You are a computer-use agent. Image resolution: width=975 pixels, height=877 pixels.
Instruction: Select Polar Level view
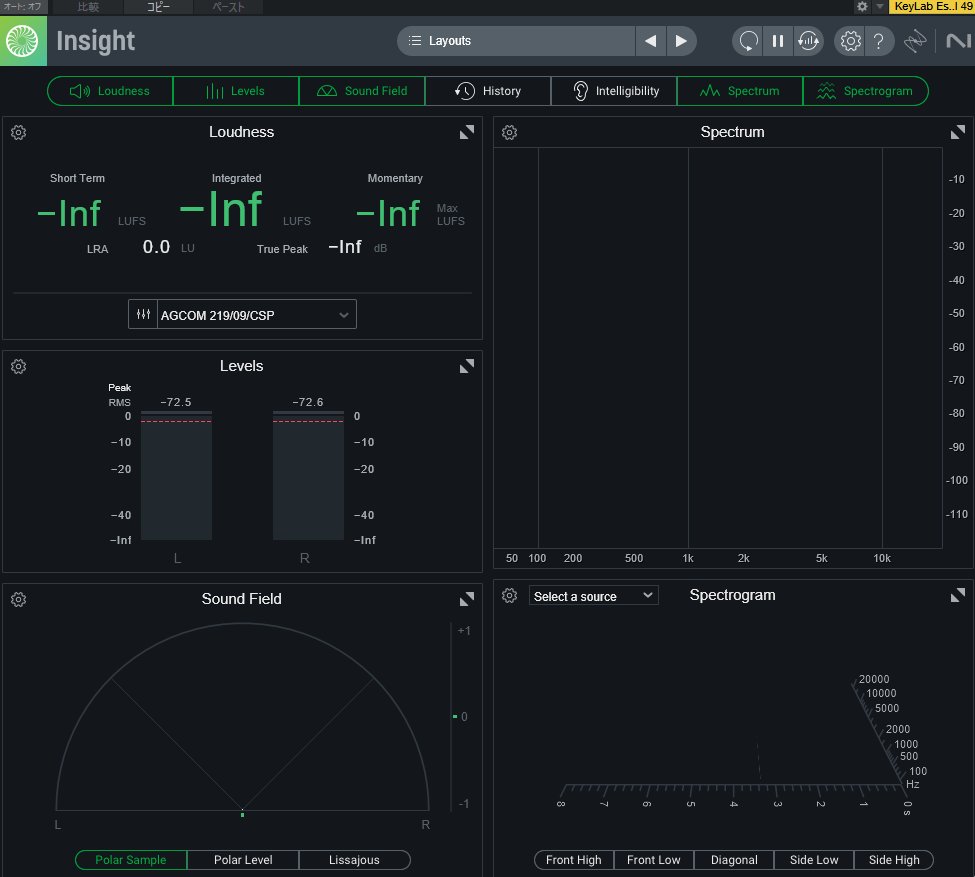pos(243,860)
